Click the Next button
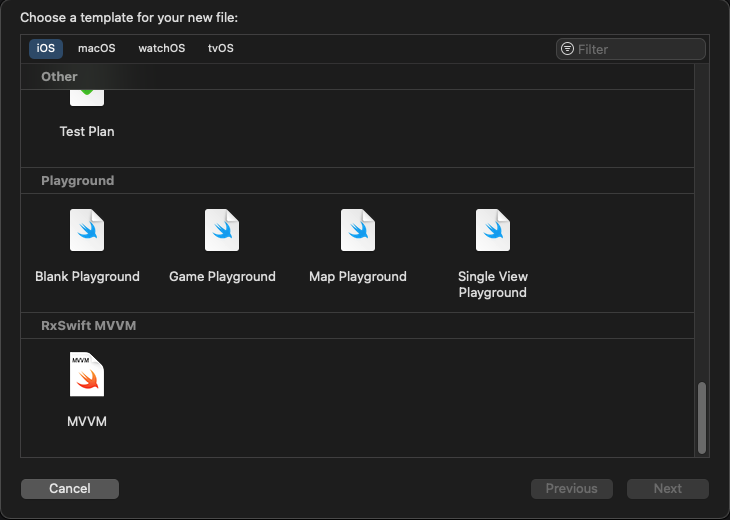Image resolution: width=730 pixels, height=520 pixels. click(668, 488)
